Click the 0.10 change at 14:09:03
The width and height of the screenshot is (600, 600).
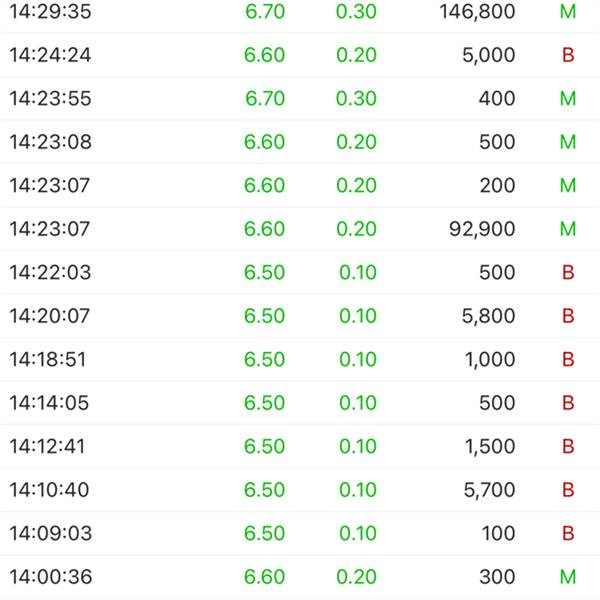(358, 533)
